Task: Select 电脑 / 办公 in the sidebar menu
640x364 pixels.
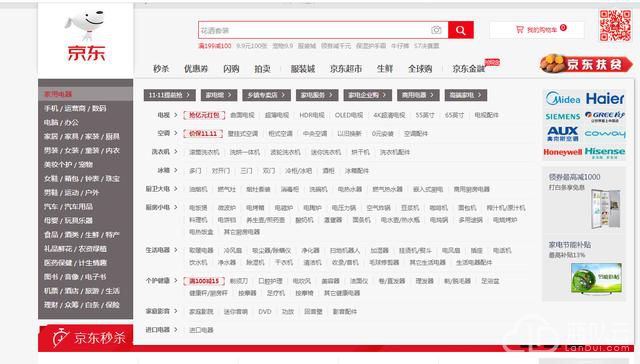Action: [61, 122]
